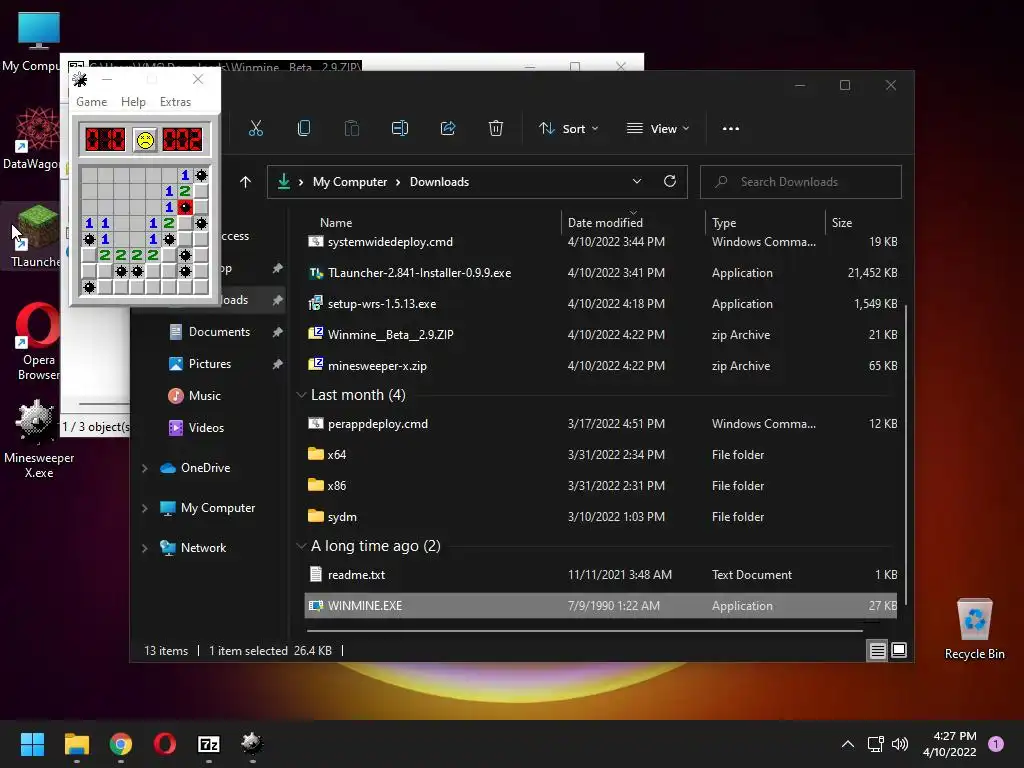Click the Paste icon in Explorer toolbar

point(352,129)
